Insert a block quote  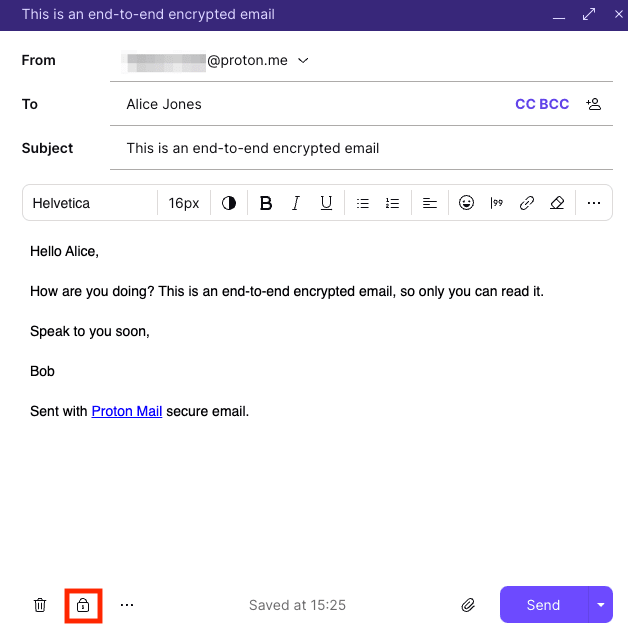click(x=497, y=203)
